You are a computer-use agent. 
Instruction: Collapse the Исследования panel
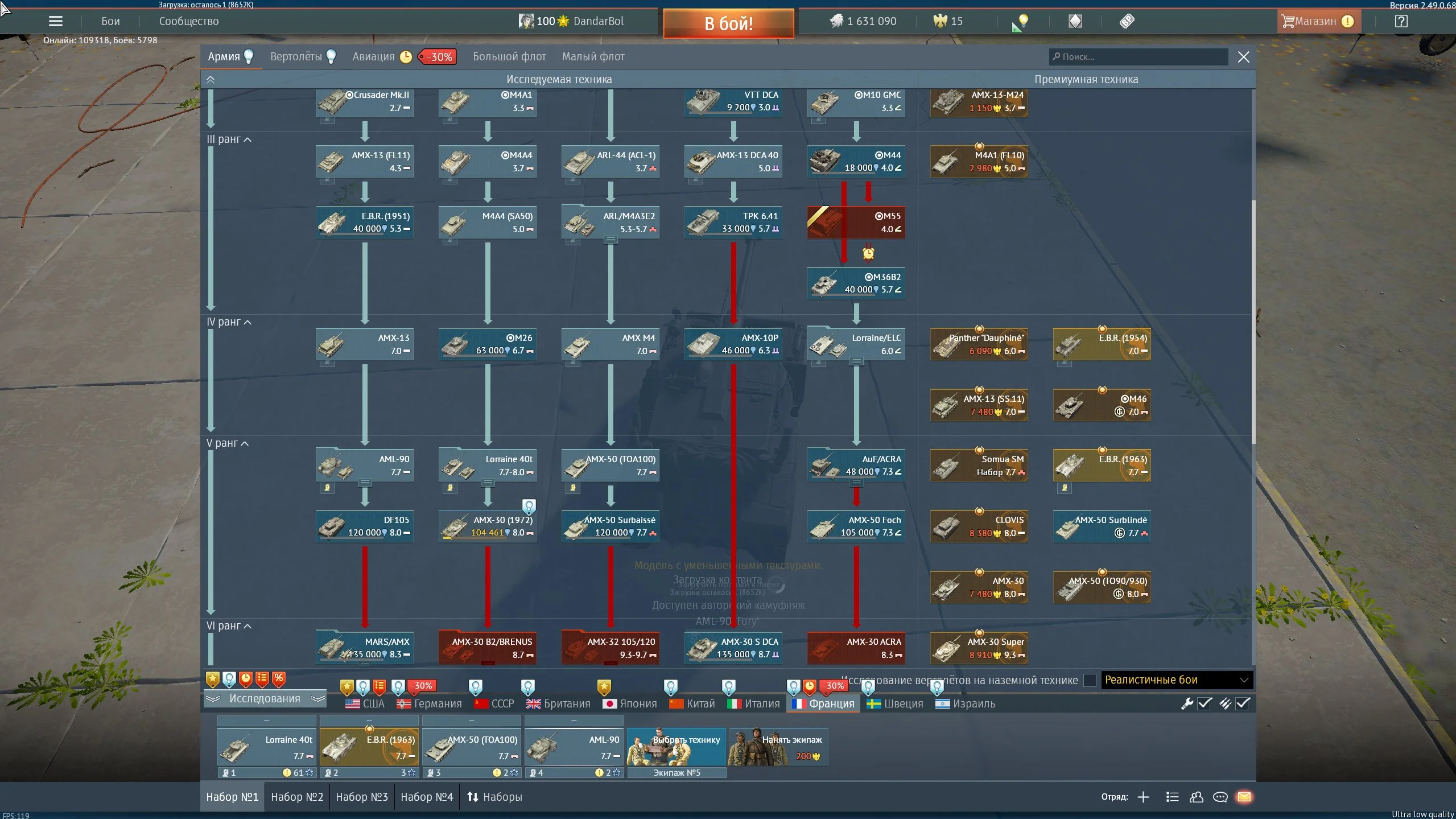pyautogui.click(x=265, y=698)
